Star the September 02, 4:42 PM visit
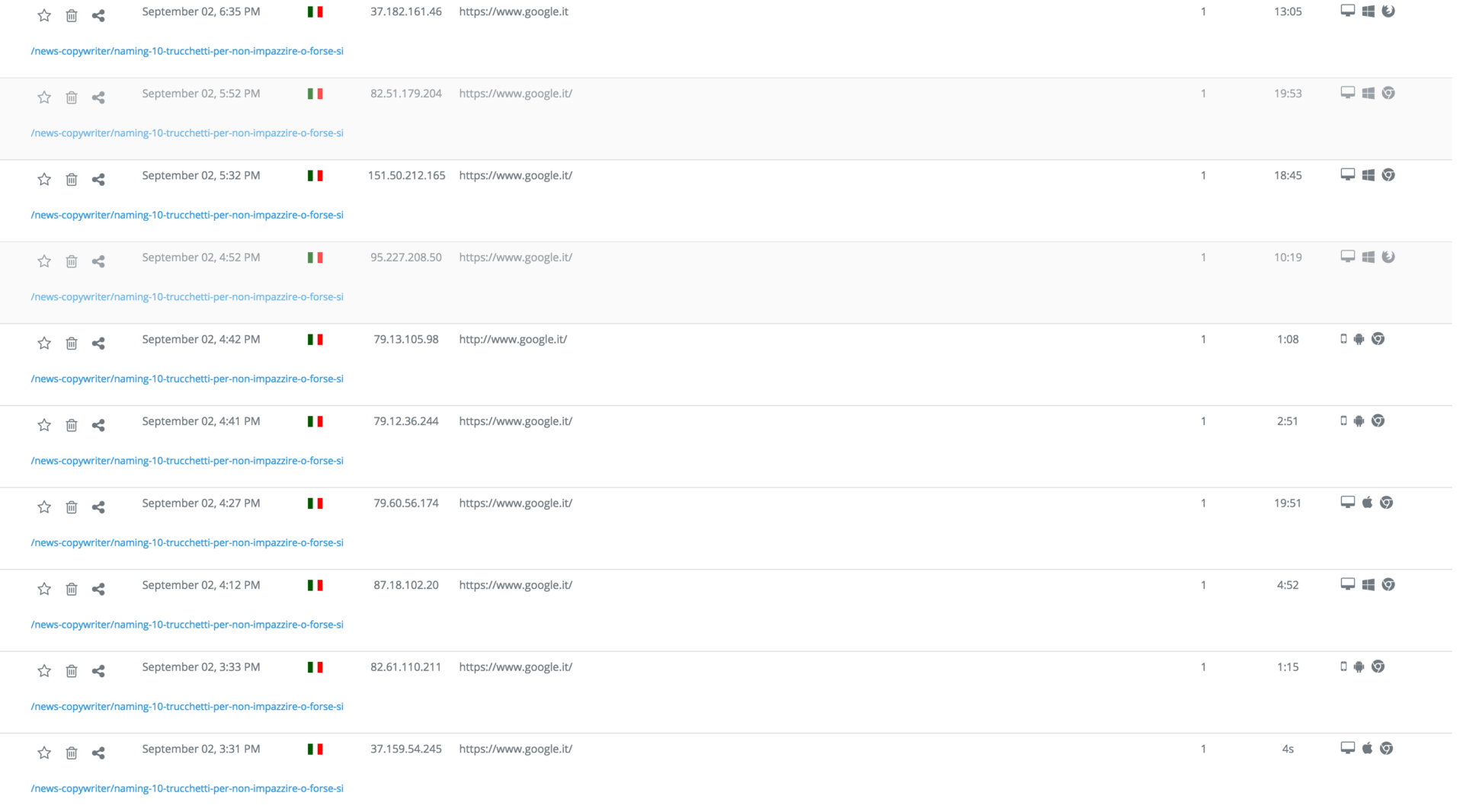This screenshot has width=1463, height=812. tap(44, 343)
